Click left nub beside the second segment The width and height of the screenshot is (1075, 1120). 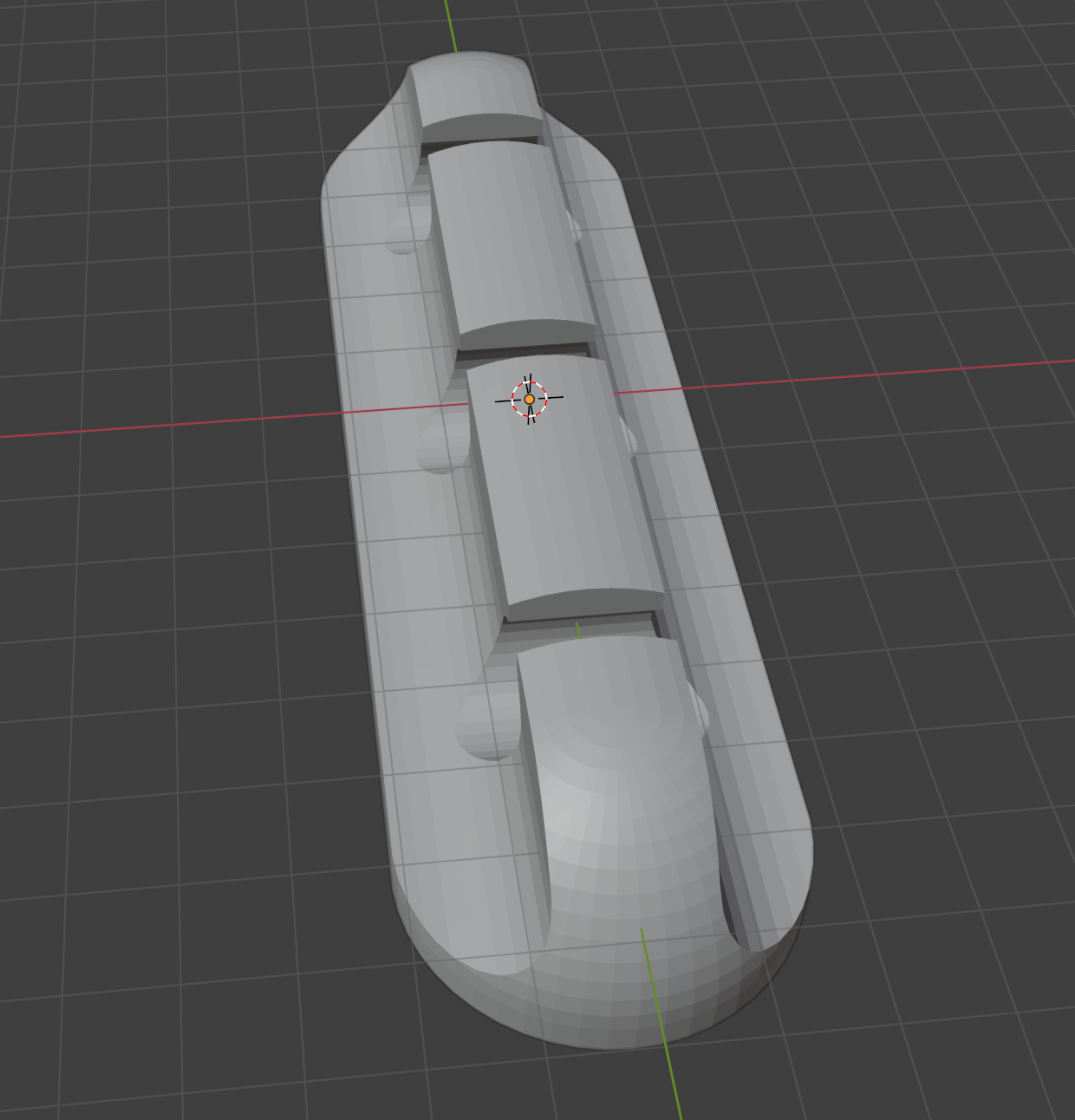point(406,231)
